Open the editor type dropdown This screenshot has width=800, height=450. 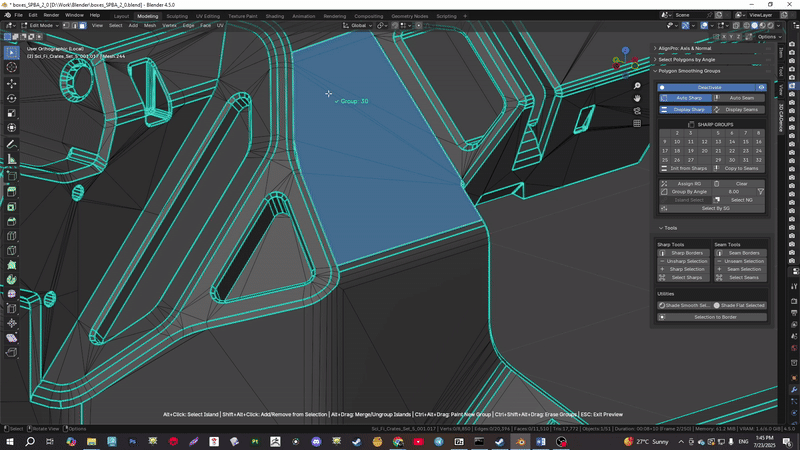10,26
